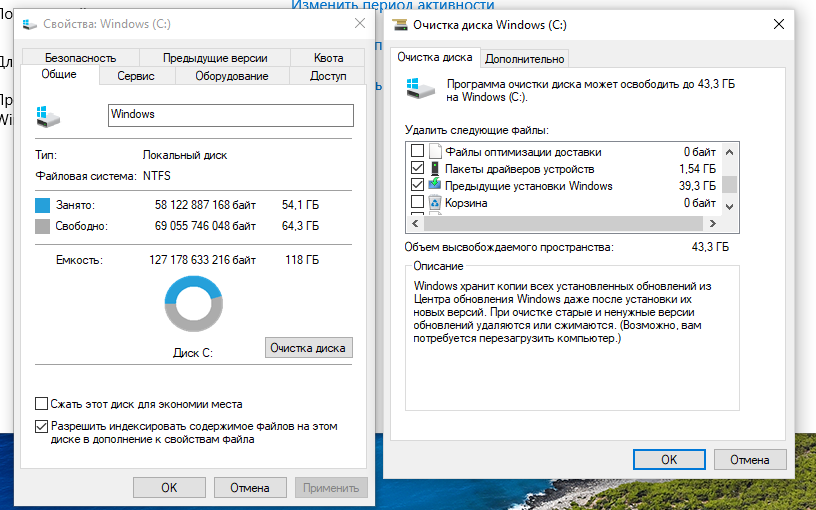Click the delivery optimization files page icon

435,151
